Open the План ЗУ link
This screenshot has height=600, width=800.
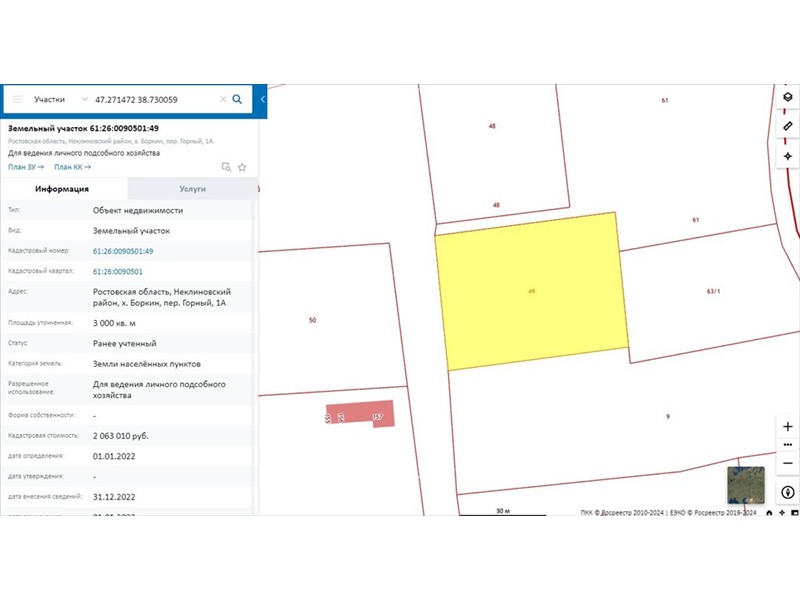point(25,167)
